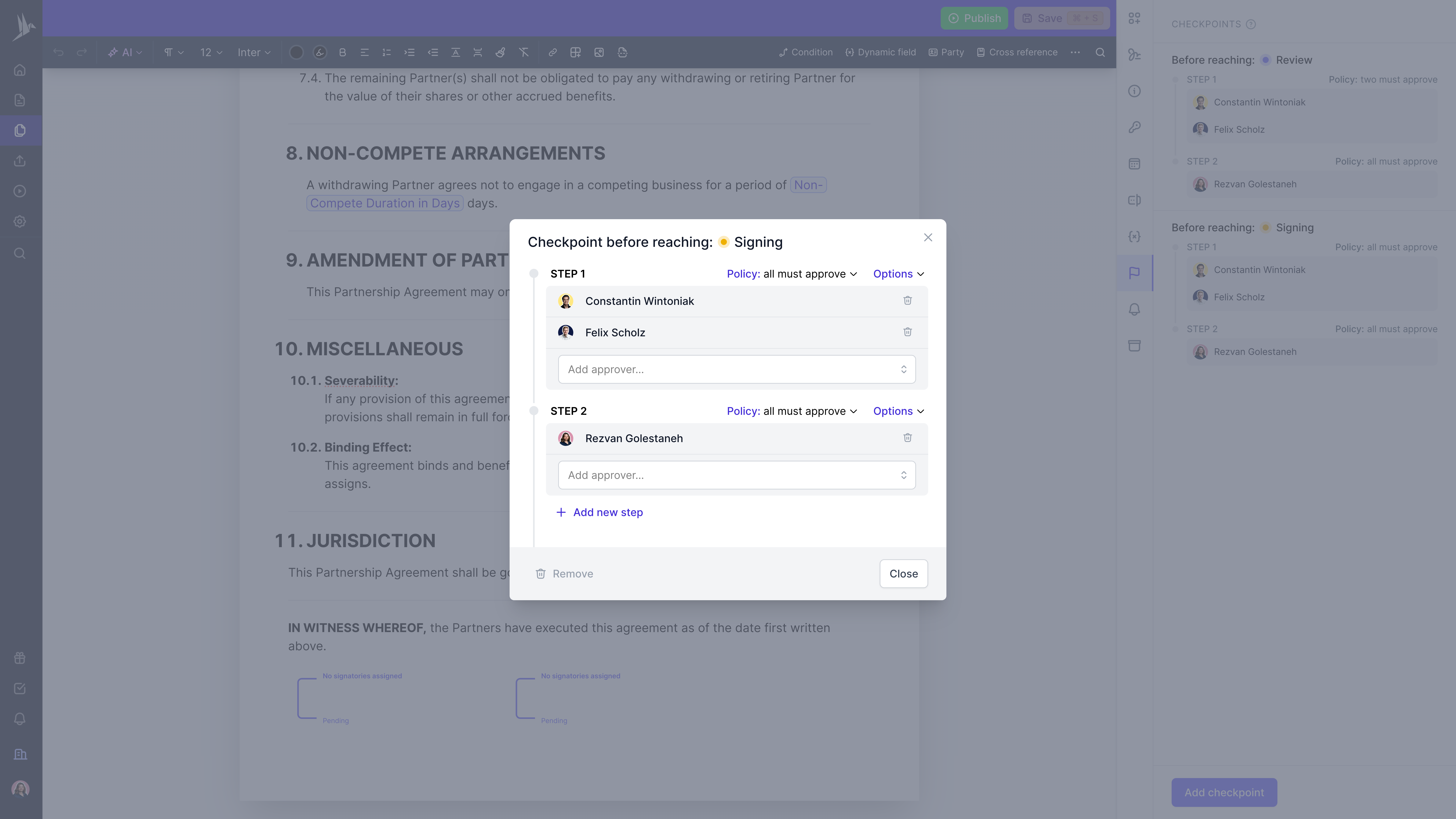Insert a table
The width and height of the screenshot is (1456, 819).
[575, 53]
